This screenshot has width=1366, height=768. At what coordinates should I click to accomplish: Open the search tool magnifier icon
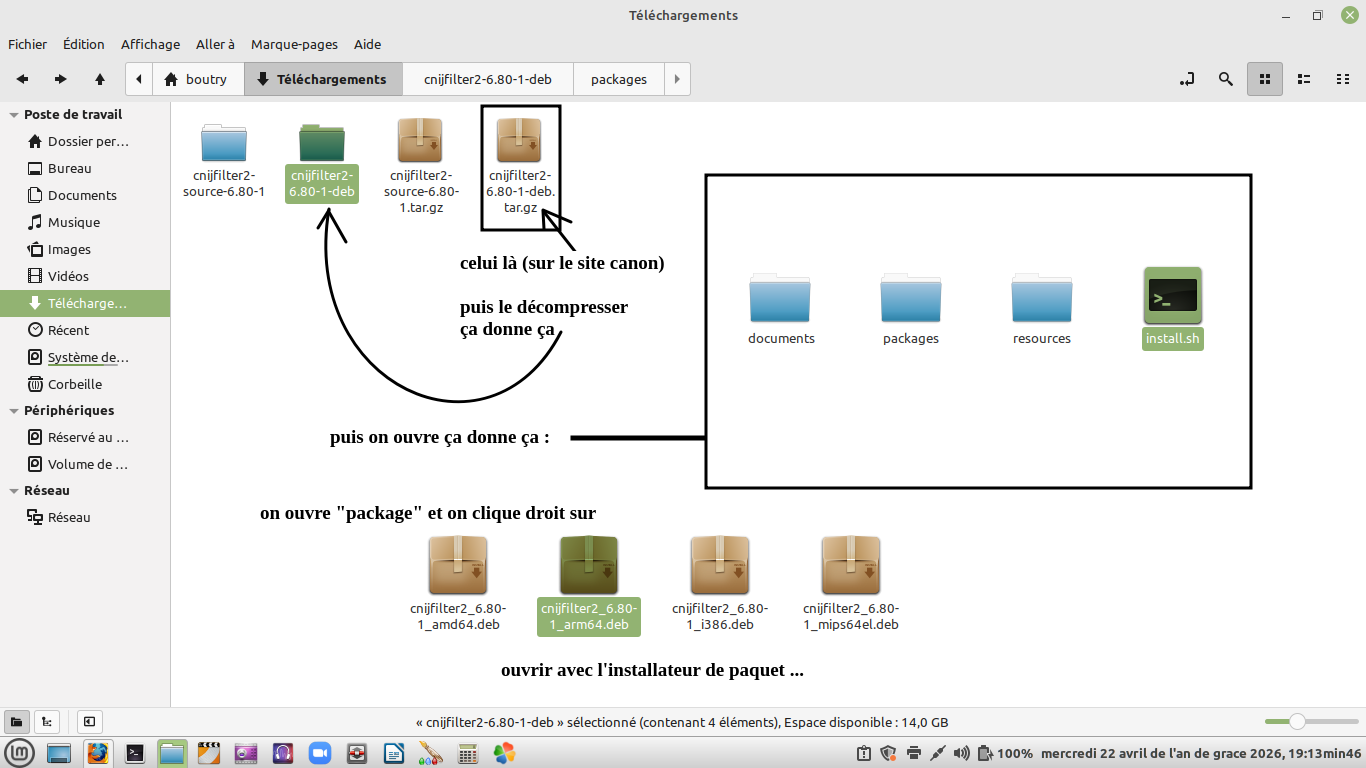(x=1225, y=79)
